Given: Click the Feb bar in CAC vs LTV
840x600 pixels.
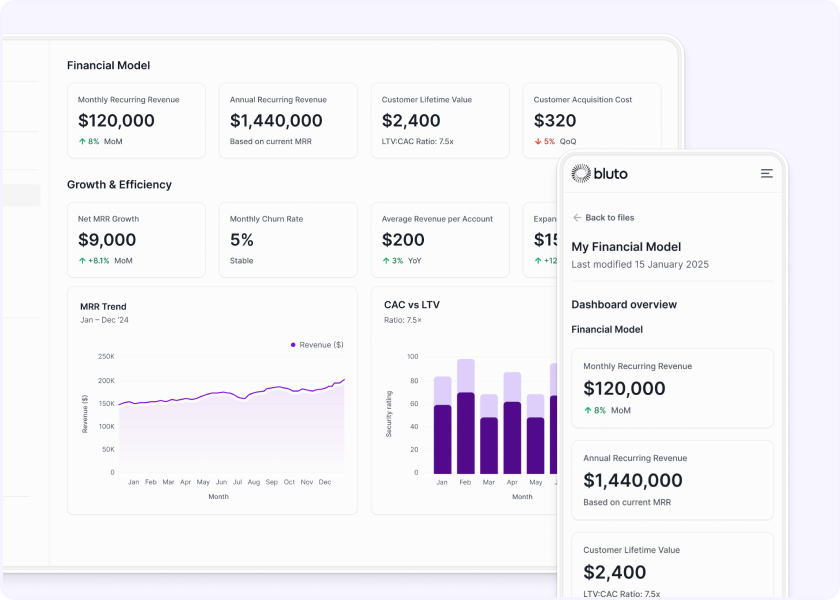Looking at the screenshot, I should tap(465, 420).
